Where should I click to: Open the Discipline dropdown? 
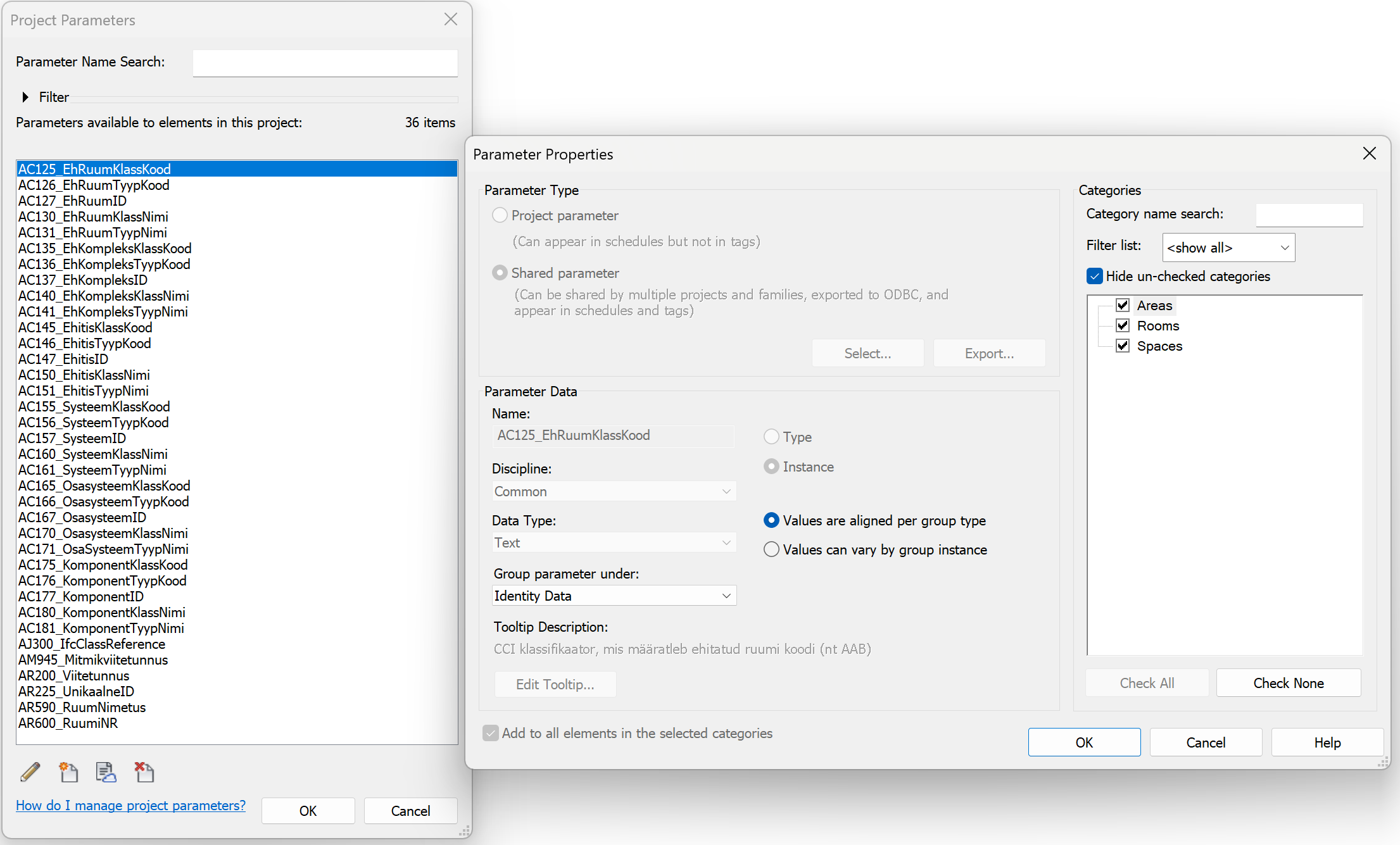point(614,491)
